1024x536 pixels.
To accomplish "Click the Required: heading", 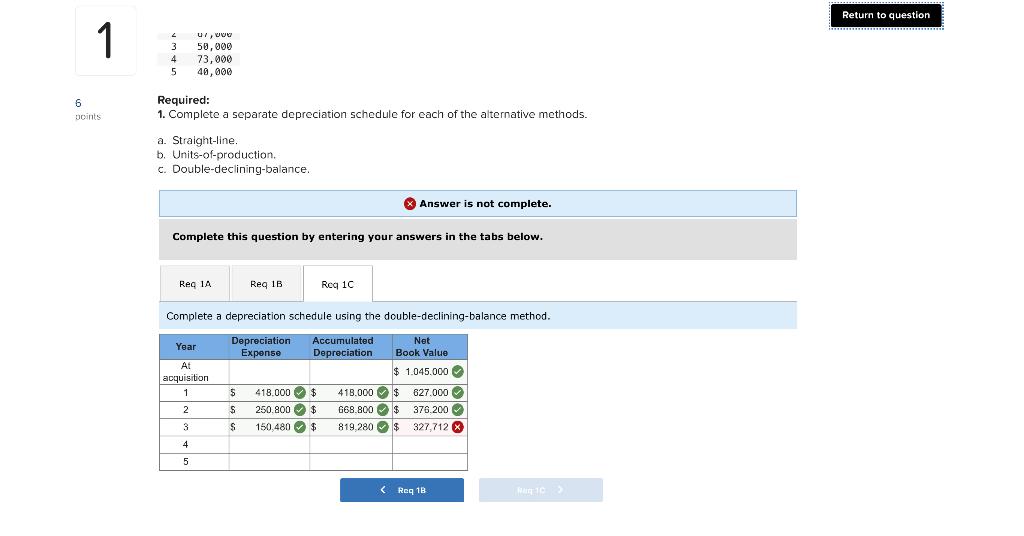I will click(x=184, y=100).
